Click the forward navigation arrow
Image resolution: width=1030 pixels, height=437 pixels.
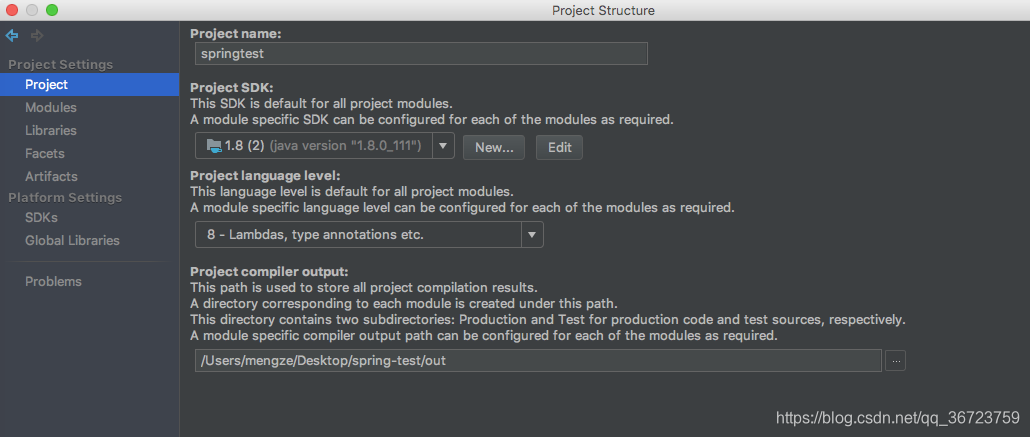pyautogui.click(x=37, y=36)
